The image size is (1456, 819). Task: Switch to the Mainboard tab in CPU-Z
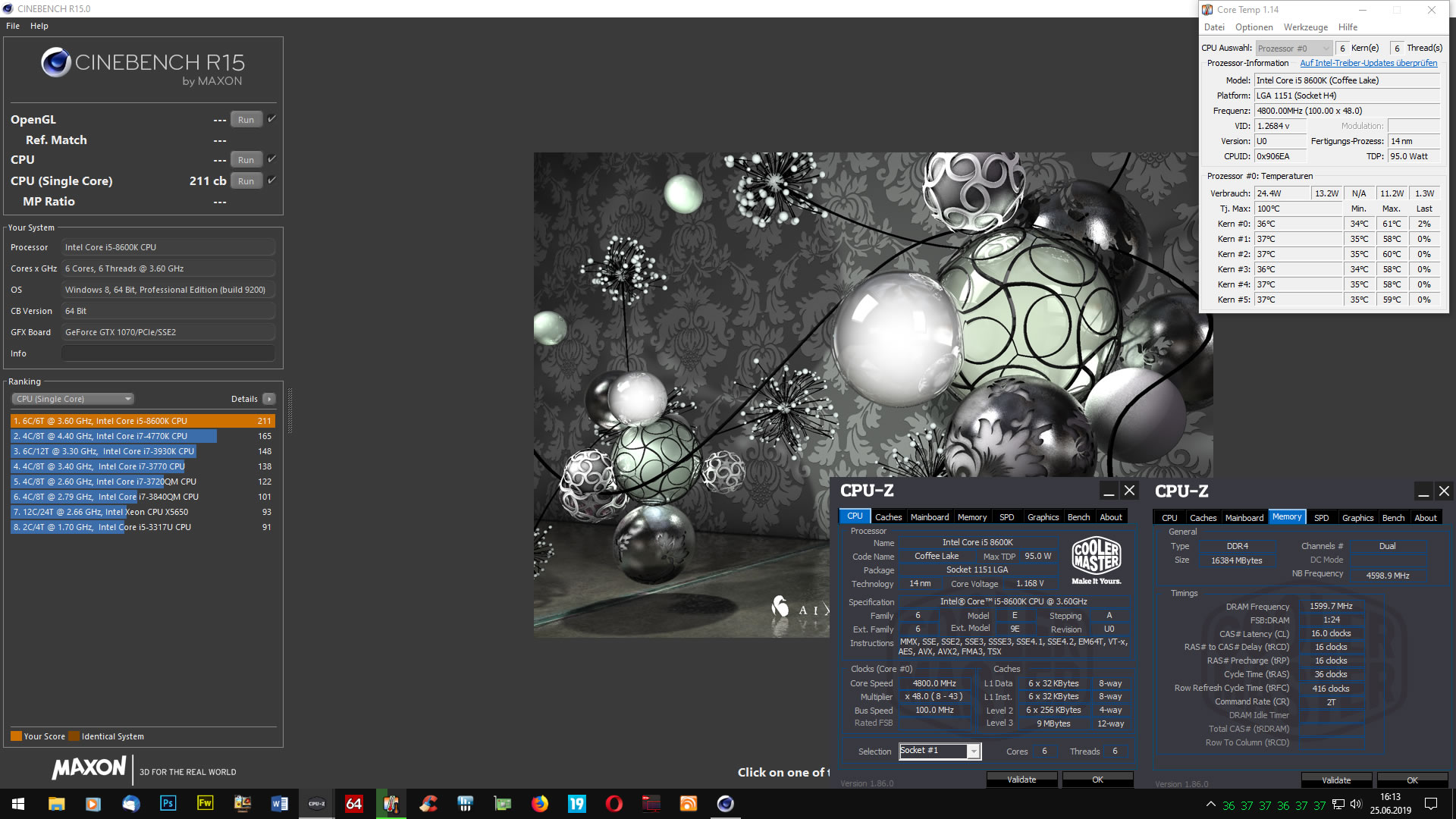(929, 517)
